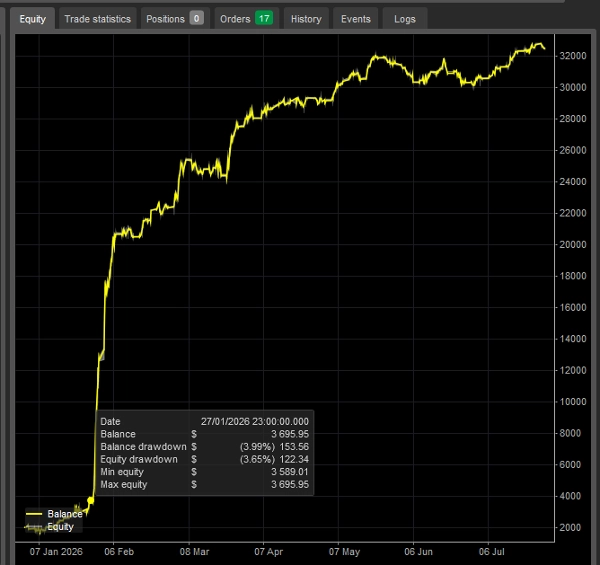Click the green 17 orders count badge

click(264, 18)
